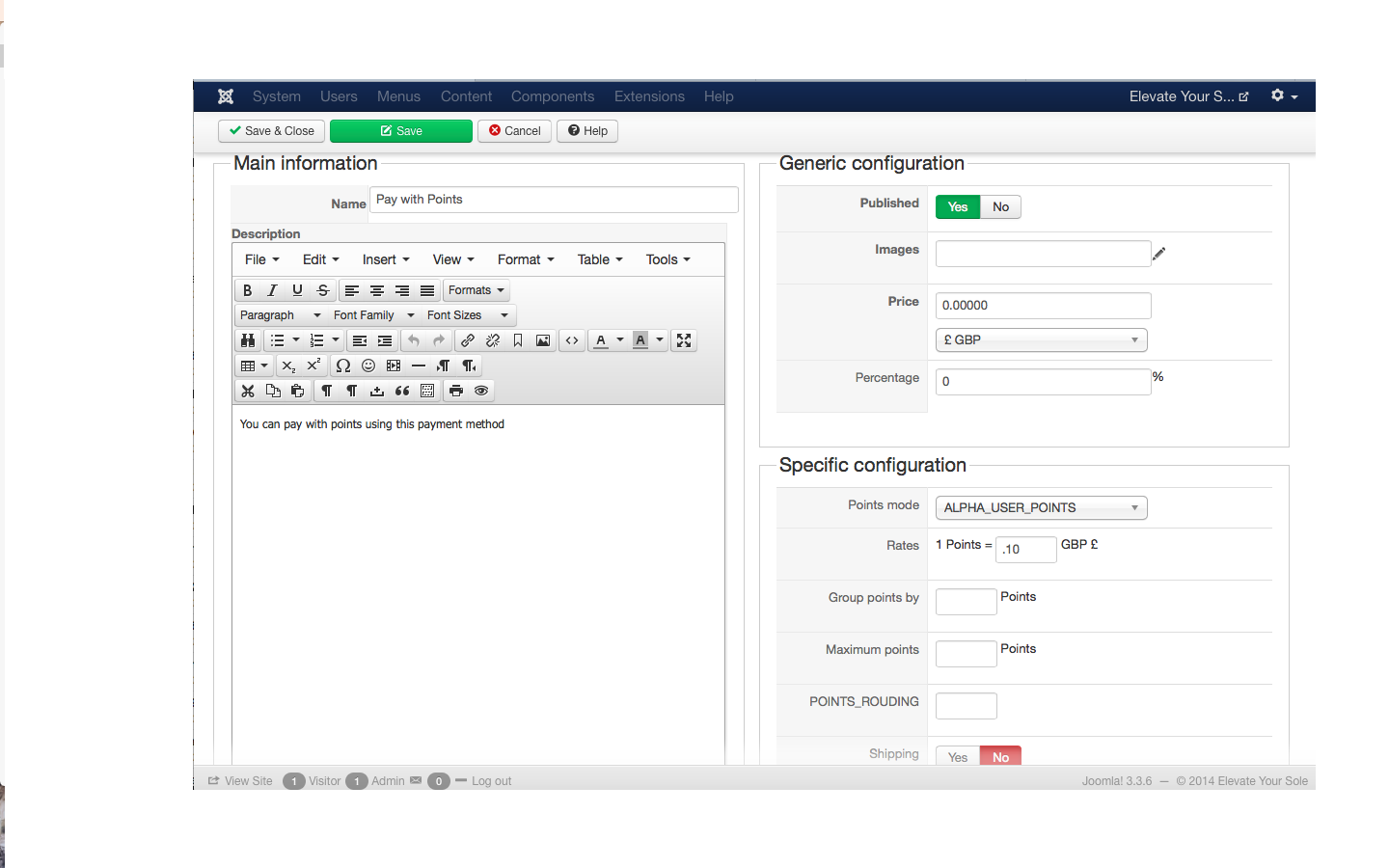Increase indent in the editor
This screenshot has width=1389, height=868.
pyautogui.click(x=385, y=340)
